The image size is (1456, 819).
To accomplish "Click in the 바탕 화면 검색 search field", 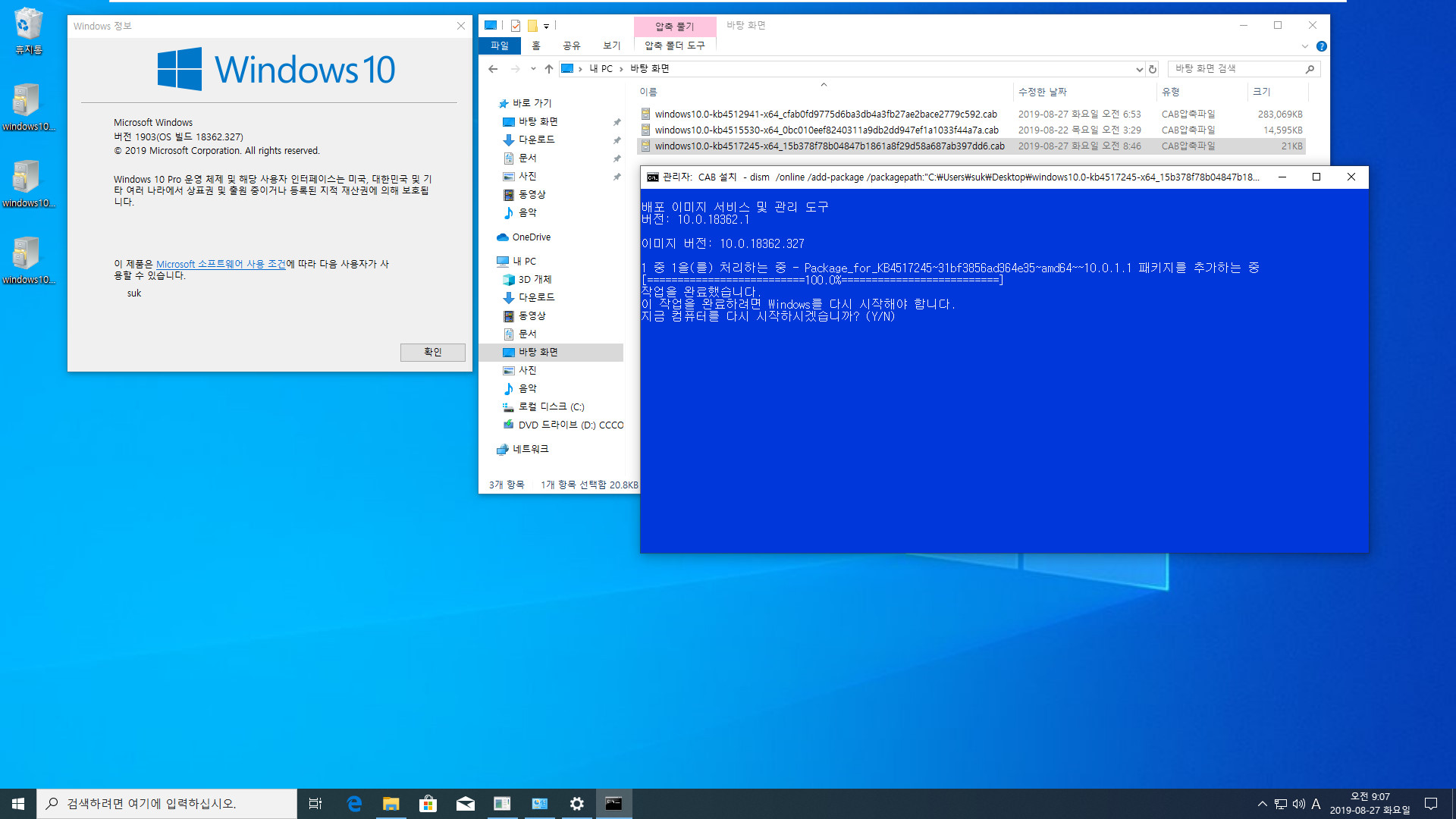I will coord(1238,69).
